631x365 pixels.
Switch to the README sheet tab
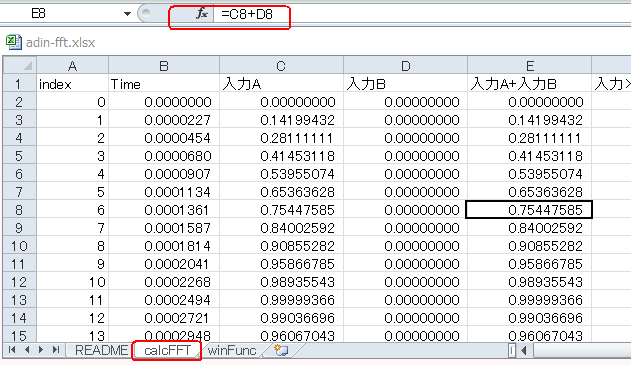[x=101, y=350]
